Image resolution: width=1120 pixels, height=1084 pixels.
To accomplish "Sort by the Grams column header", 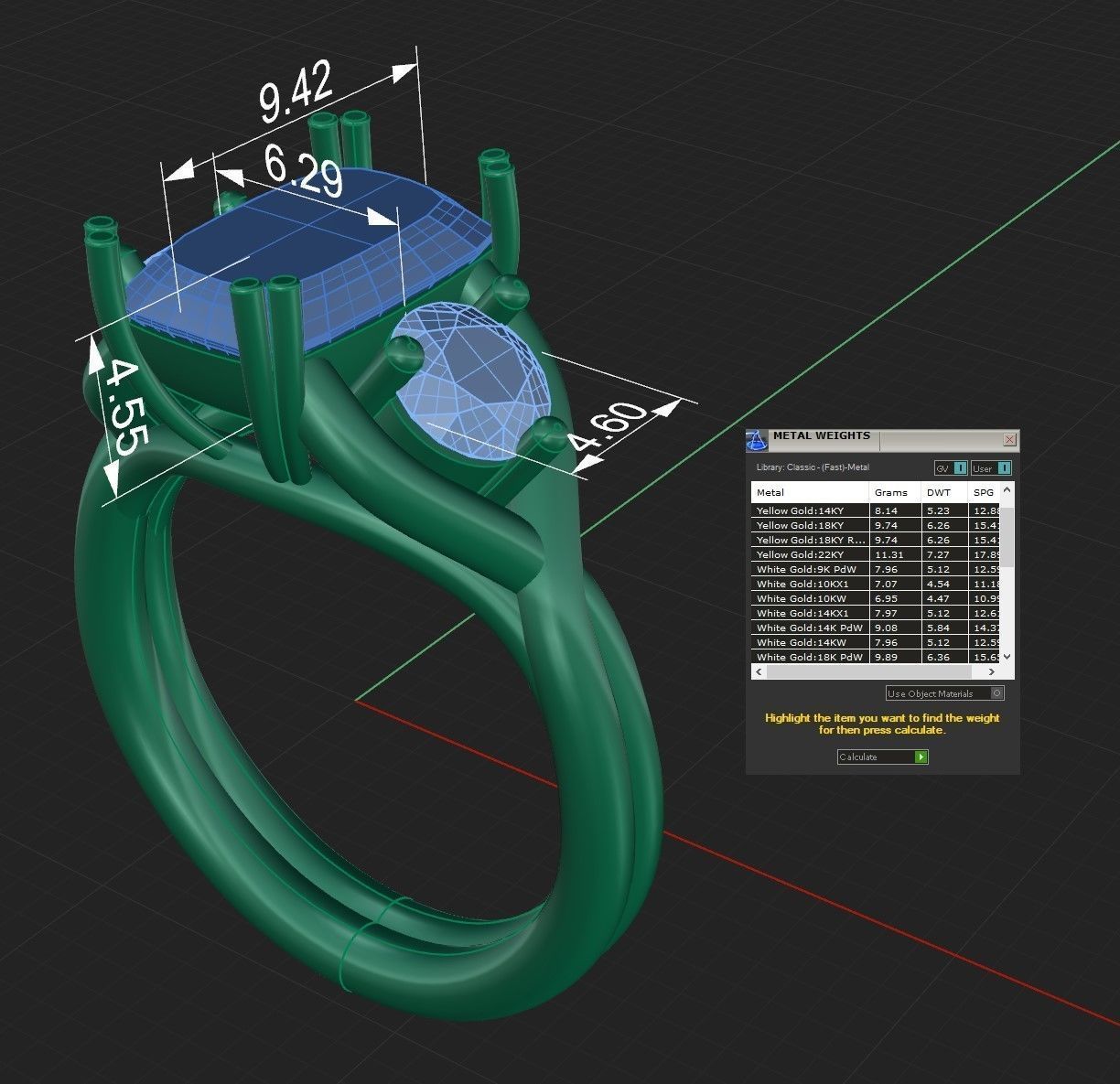I will click(x=895, y=492).
